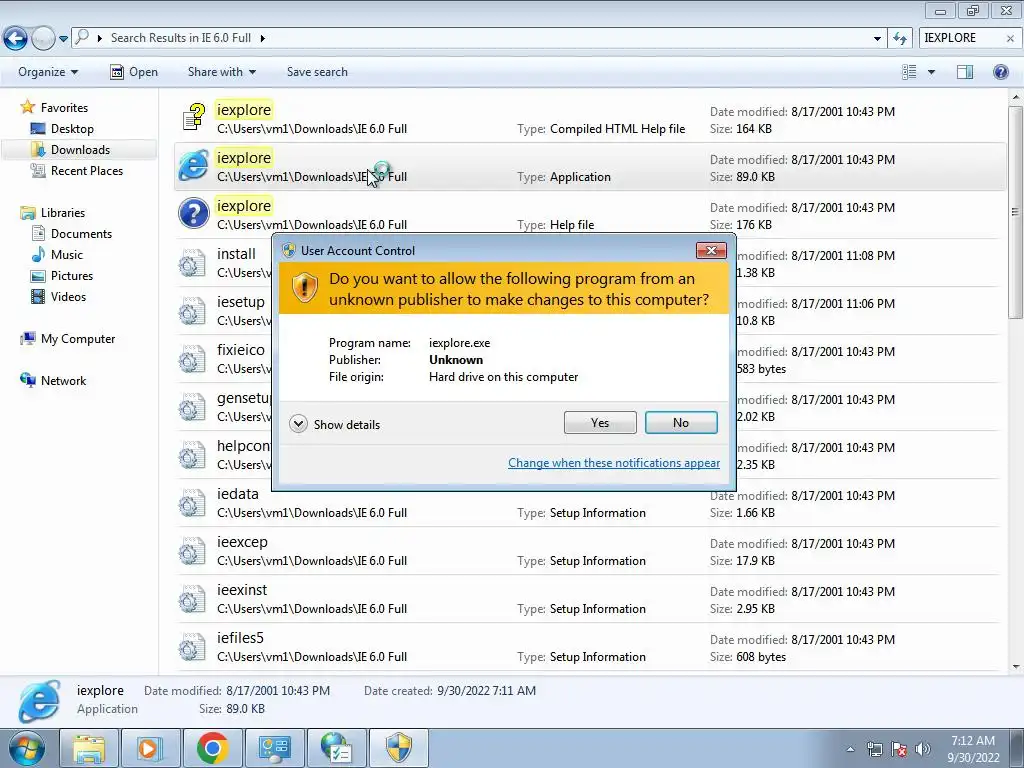1024x768 pixels.
Task: Click No in the User Account Control dialog
Action: click(x=680, y=423)
